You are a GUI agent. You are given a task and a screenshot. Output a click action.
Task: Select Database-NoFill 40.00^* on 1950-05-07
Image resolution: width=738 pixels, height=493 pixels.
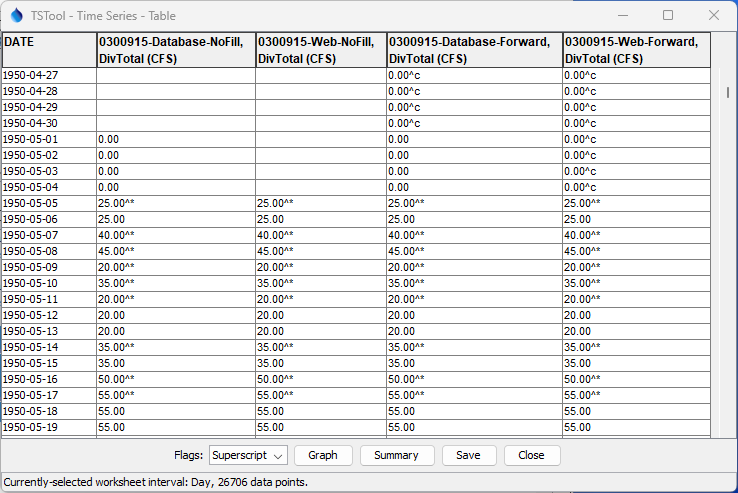pos(176,235)
